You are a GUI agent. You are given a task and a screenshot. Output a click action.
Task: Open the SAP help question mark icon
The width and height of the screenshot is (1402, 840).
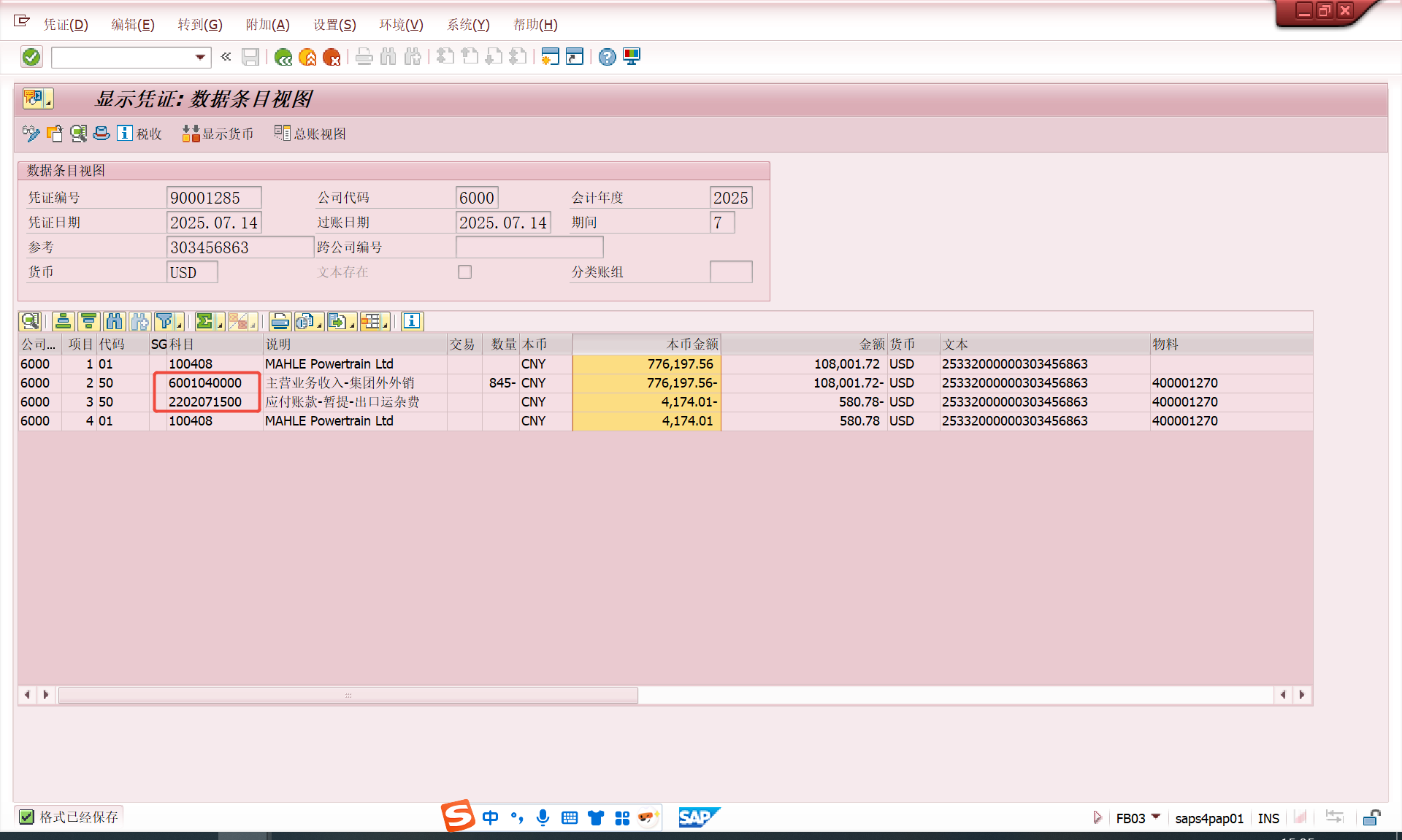tap(607, 57)
